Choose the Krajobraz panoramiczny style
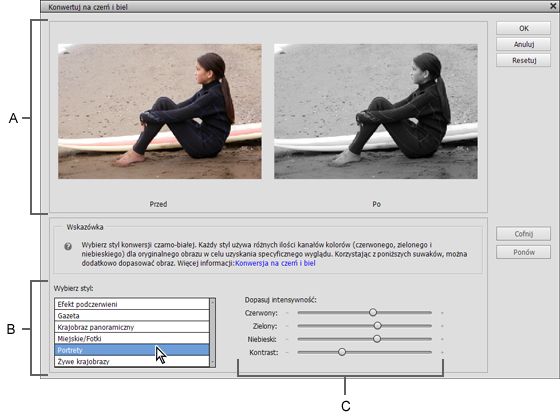 [x=132, y=327]
